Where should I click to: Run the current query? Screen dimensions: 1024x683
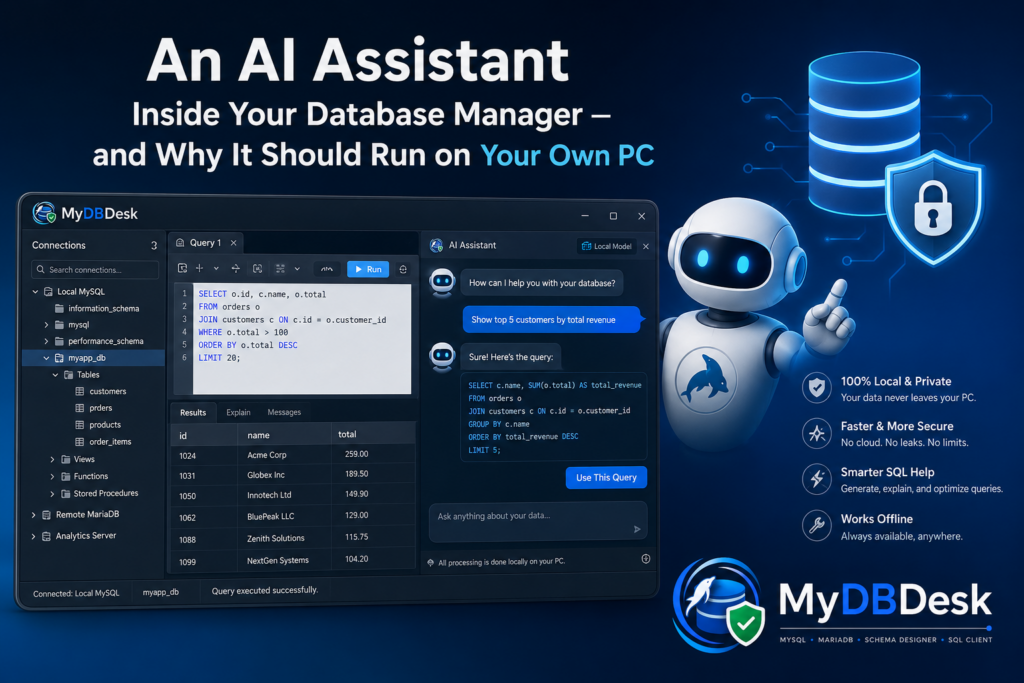pos(368,269)
